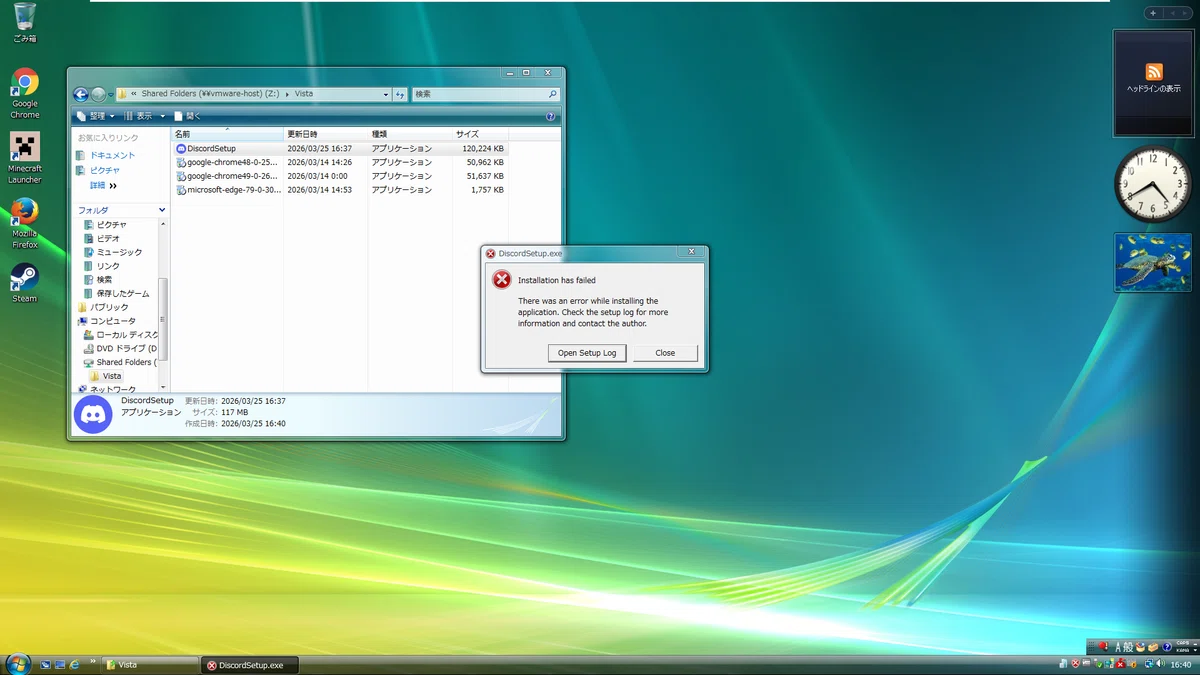The height and width of the screenshot is (675, 1200).
Task: Switch to the Vista taskbar button
Action: coord(150,665)
